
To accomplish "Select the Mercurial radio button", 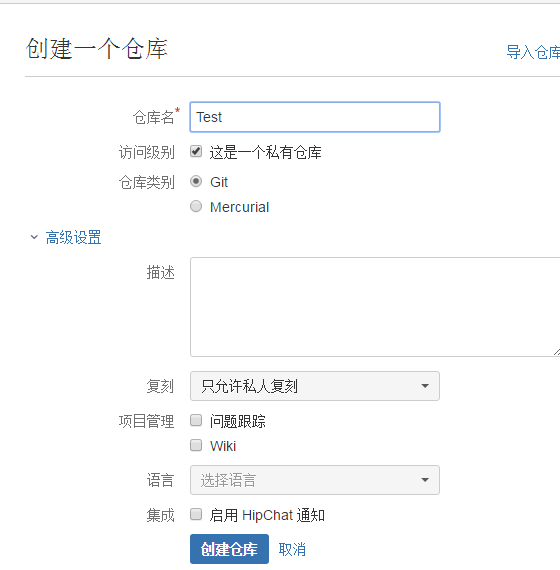I will (196, 206).
